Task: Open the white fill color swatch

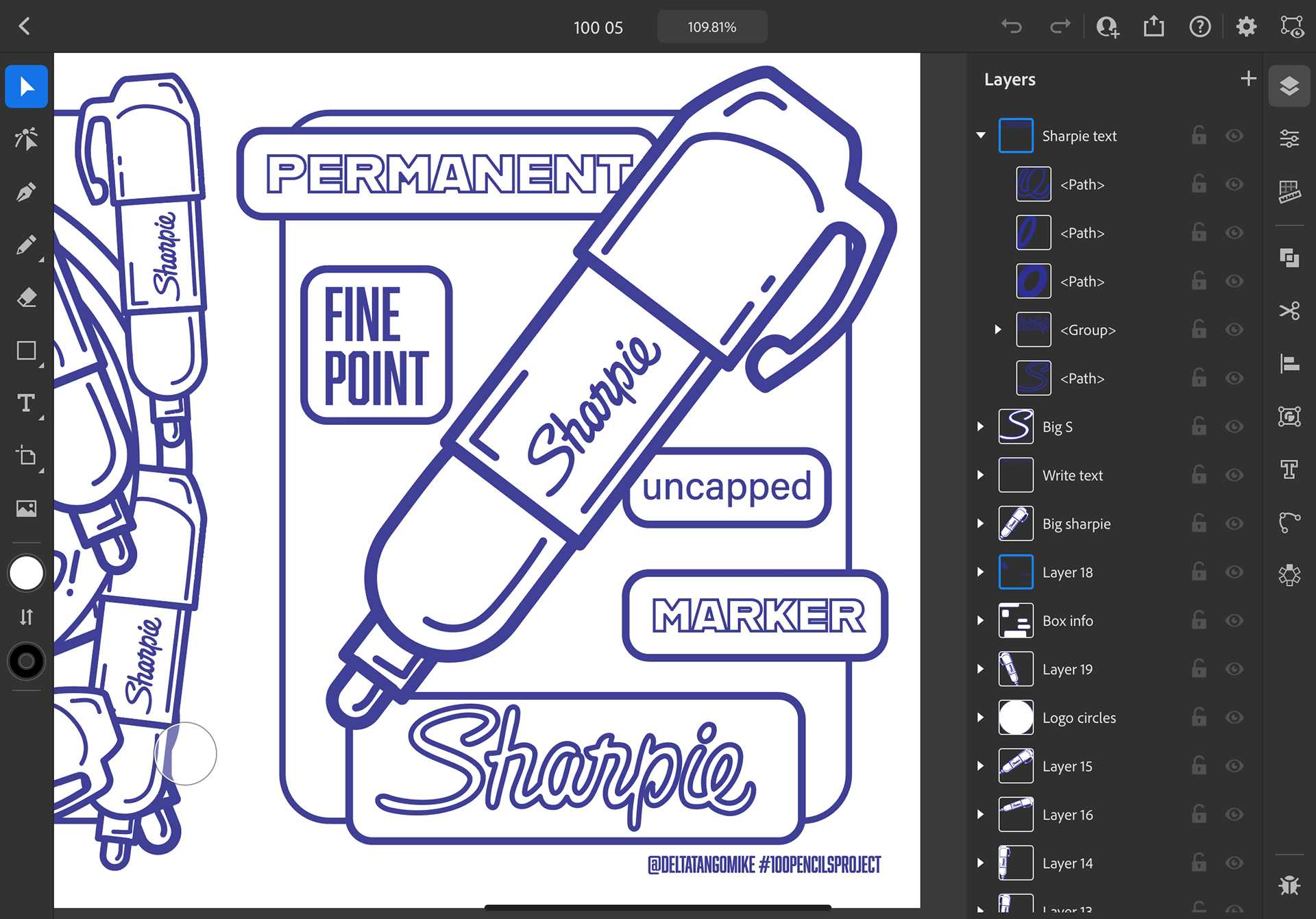Action: click(x=26, y=573)
